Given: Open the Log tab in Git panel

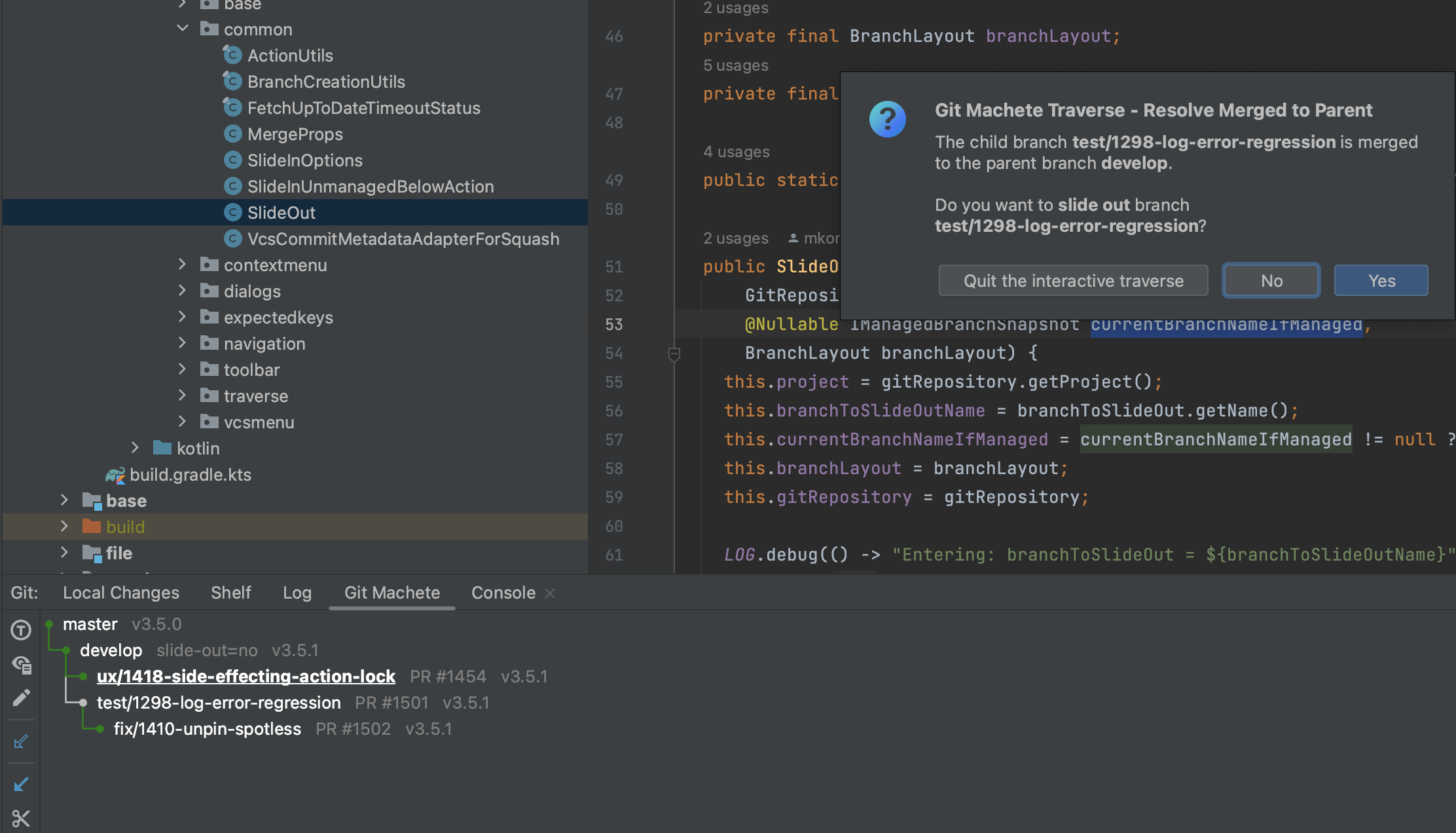Looking at the screenshot, I should (x=297, y=592).
